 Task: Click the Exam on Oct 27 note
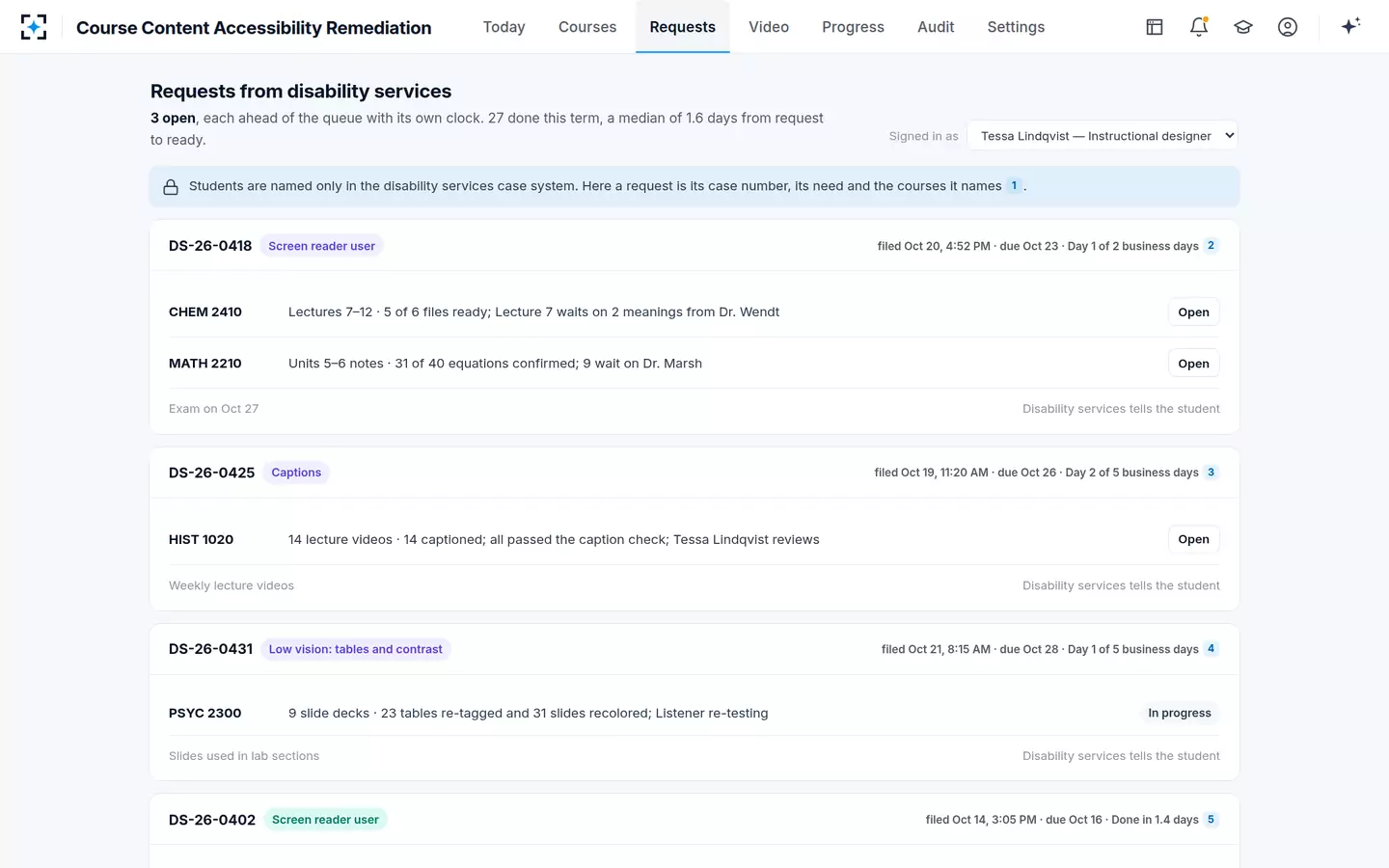pos(213,409)
